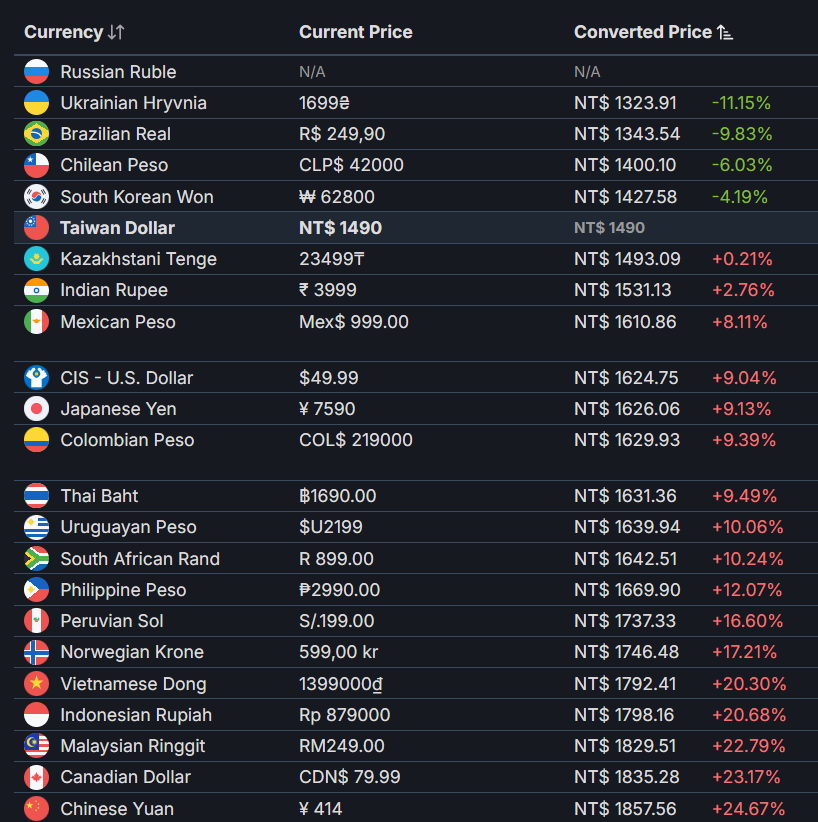Click the Malaysian Ringgit flag icon

click(x=37, y=745)
